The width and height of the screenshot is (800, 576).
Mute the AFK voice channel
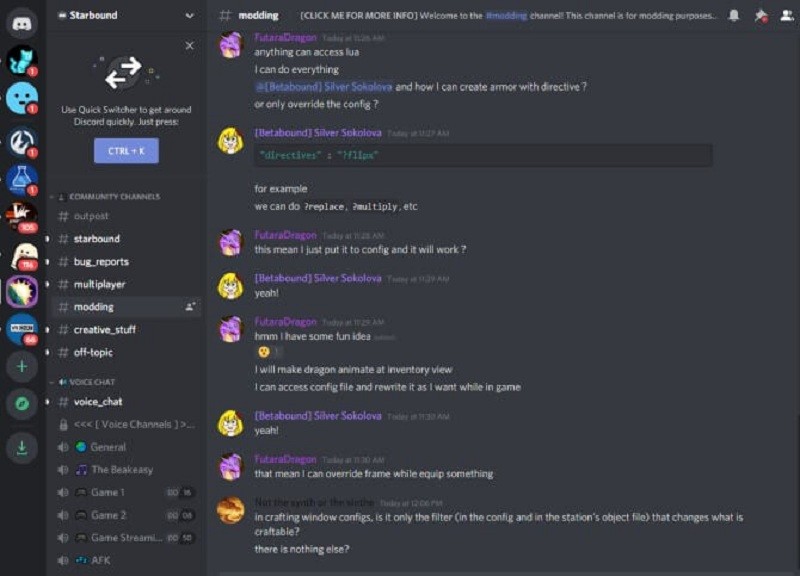tap(60, 562)
